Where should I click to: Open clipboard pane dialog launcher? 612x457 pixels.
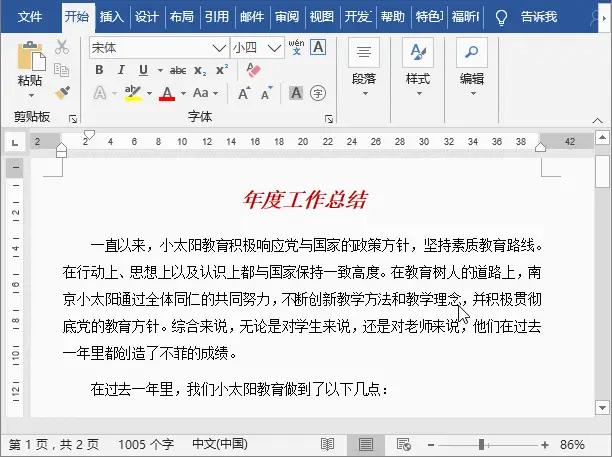(x=73, y=119)
